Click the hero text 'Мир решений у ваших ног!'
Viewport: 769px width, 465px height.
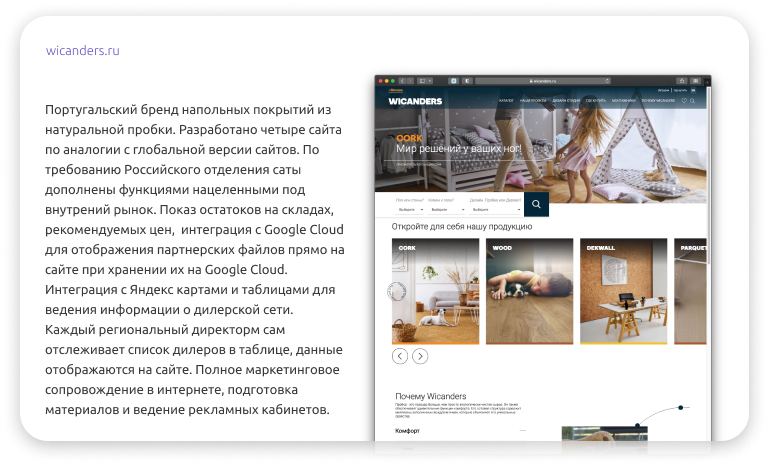click(x=459, y=149)
